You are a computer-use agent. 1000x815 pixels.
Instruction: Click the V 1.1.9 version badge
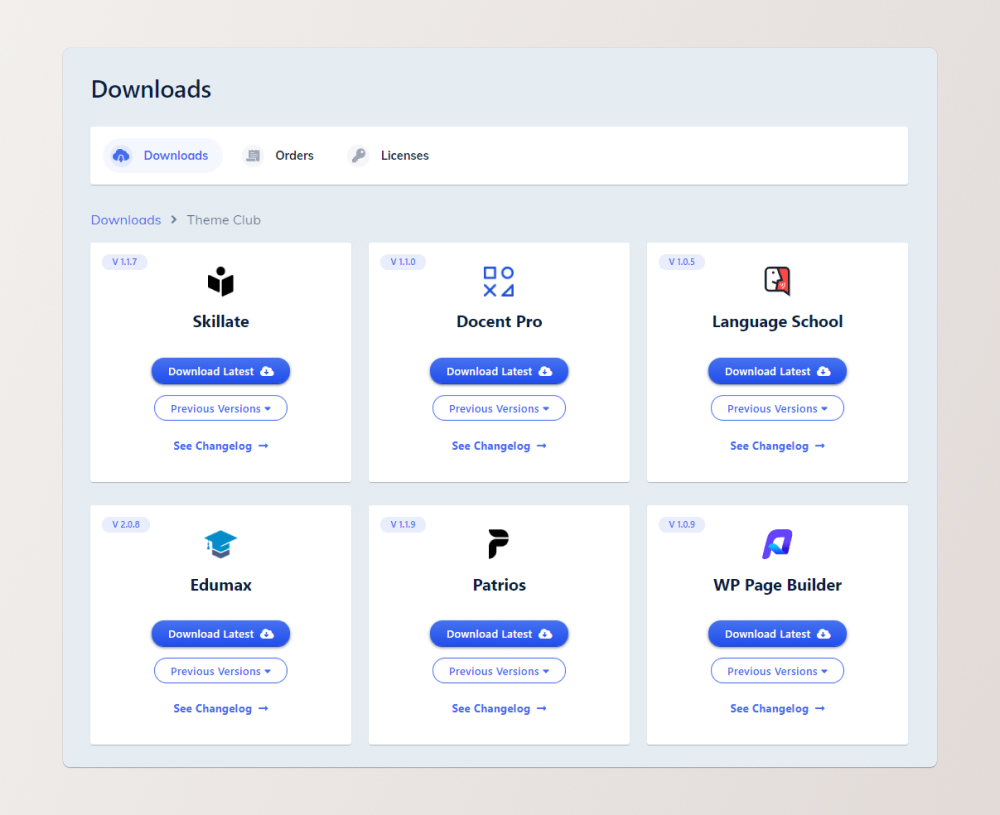point(403,524)
